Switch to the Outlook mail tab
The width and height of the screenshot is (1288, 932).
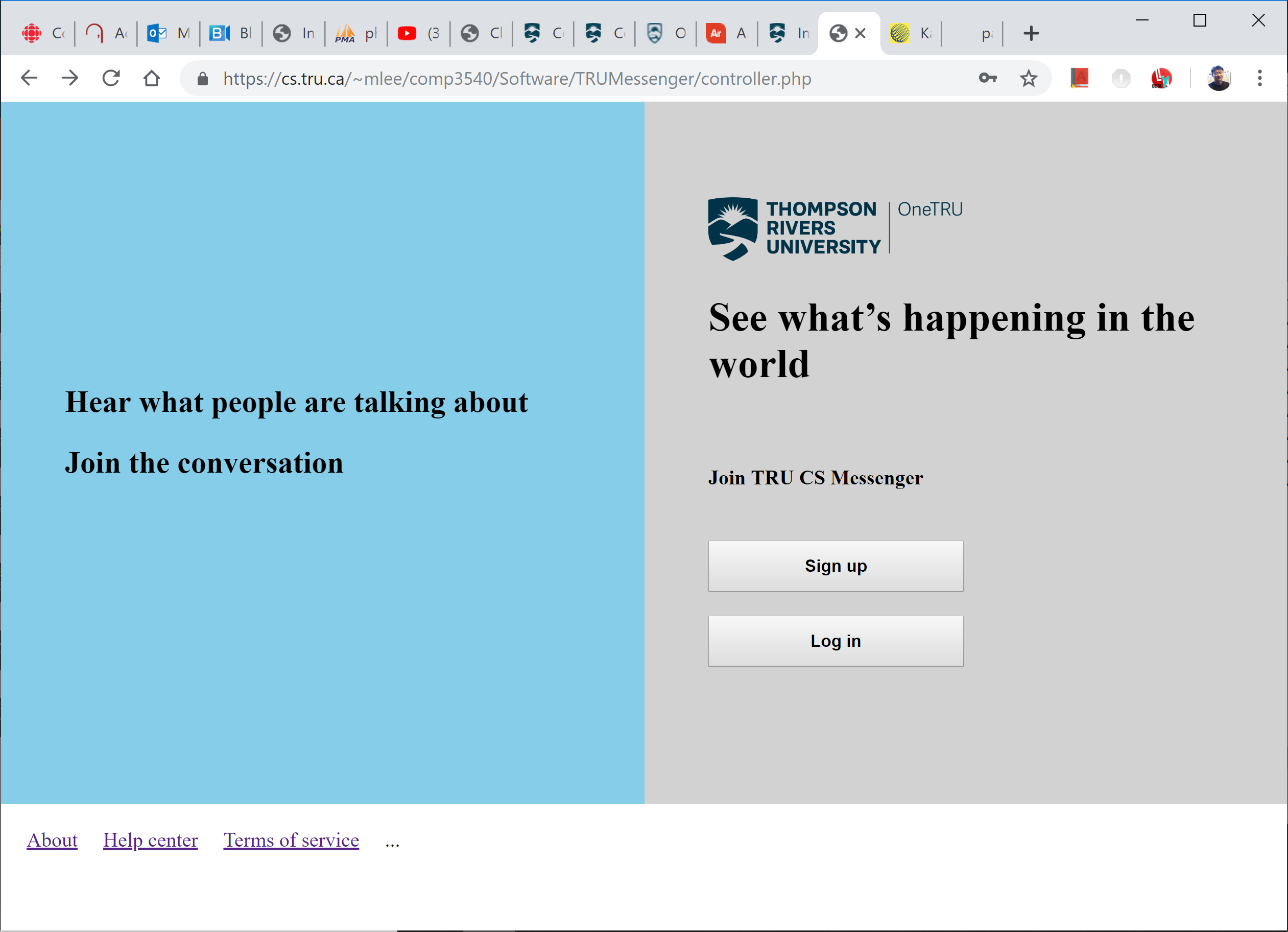(x=168, y=34)
